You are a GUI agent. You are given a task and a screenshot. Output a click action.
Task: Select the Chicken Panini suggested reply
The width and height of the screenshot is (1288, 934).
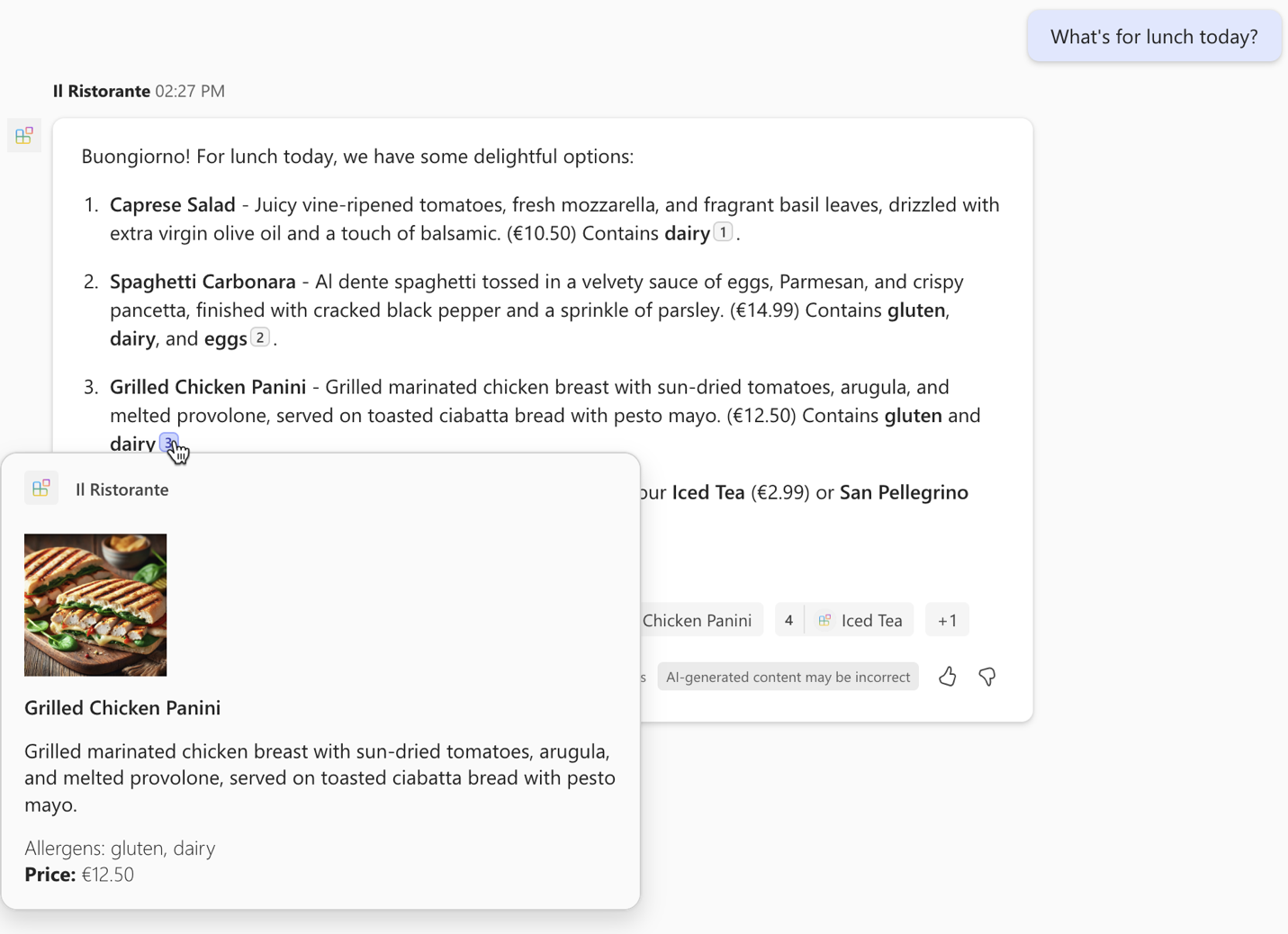pyautogui.click(x=698, y=619)
